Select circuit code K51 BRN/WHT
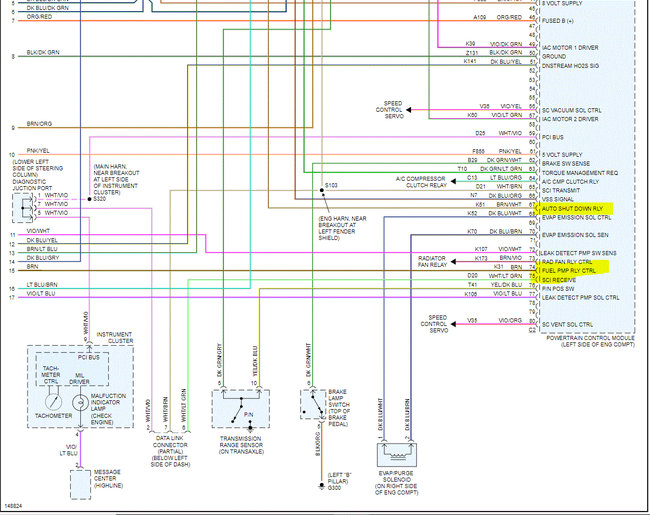650x515 pixels. pos(498,204)
